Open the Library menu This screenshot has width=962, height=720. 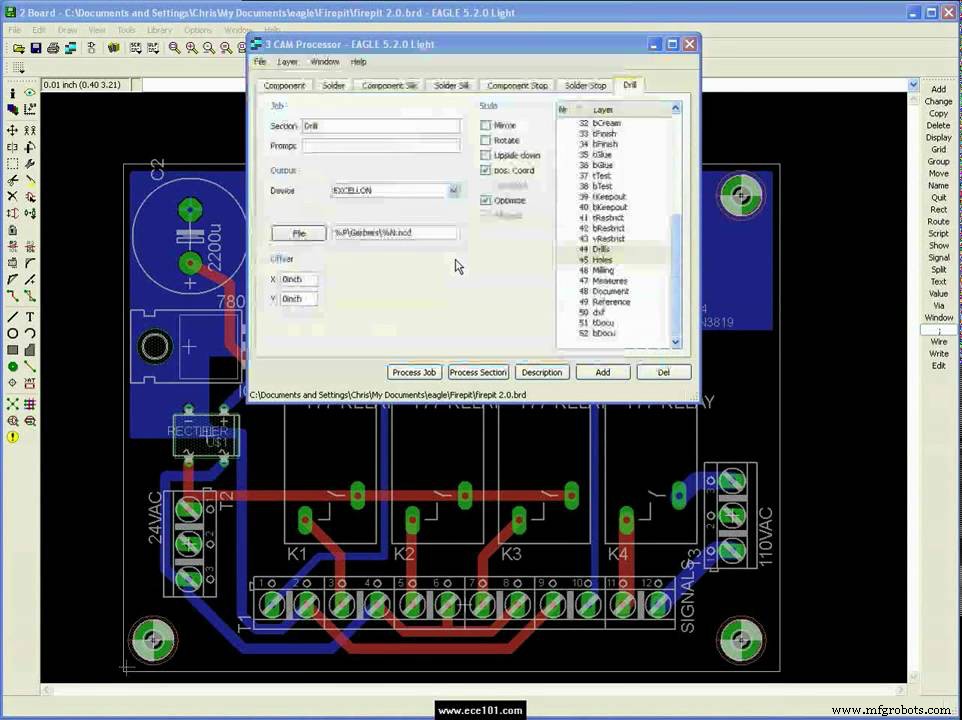click(x=160, y=29)
